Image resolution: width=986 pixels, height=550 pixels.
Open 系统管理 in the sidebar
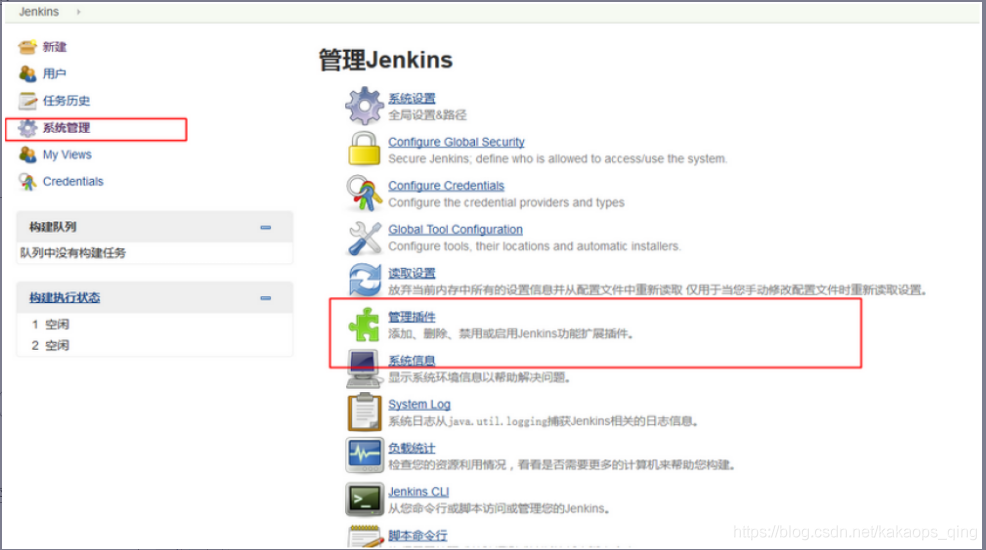66,128
